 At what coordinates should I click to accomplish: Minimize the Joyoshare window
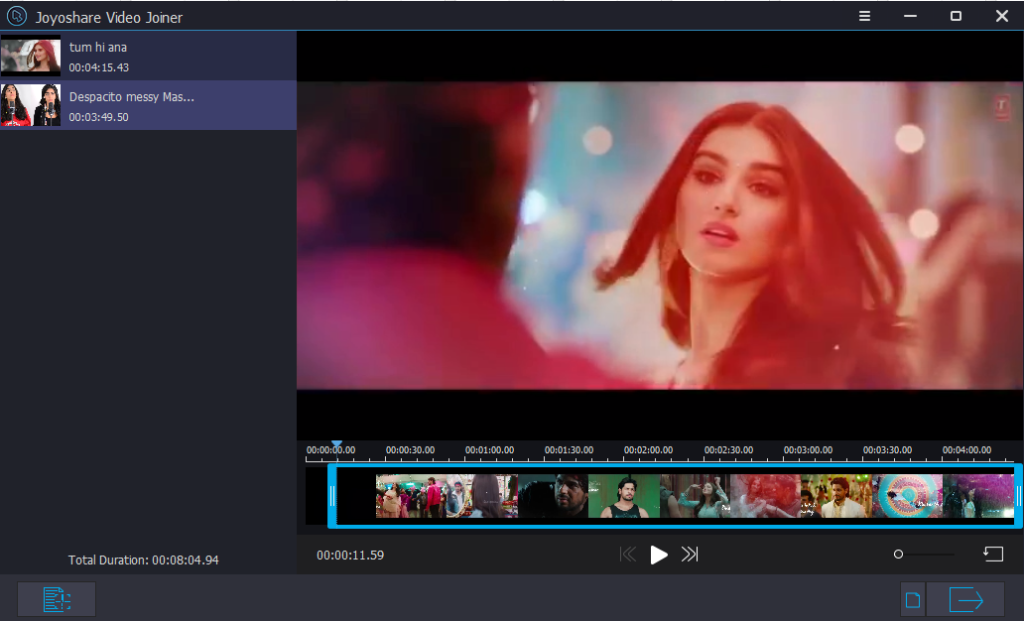click(x=910, y=16)
